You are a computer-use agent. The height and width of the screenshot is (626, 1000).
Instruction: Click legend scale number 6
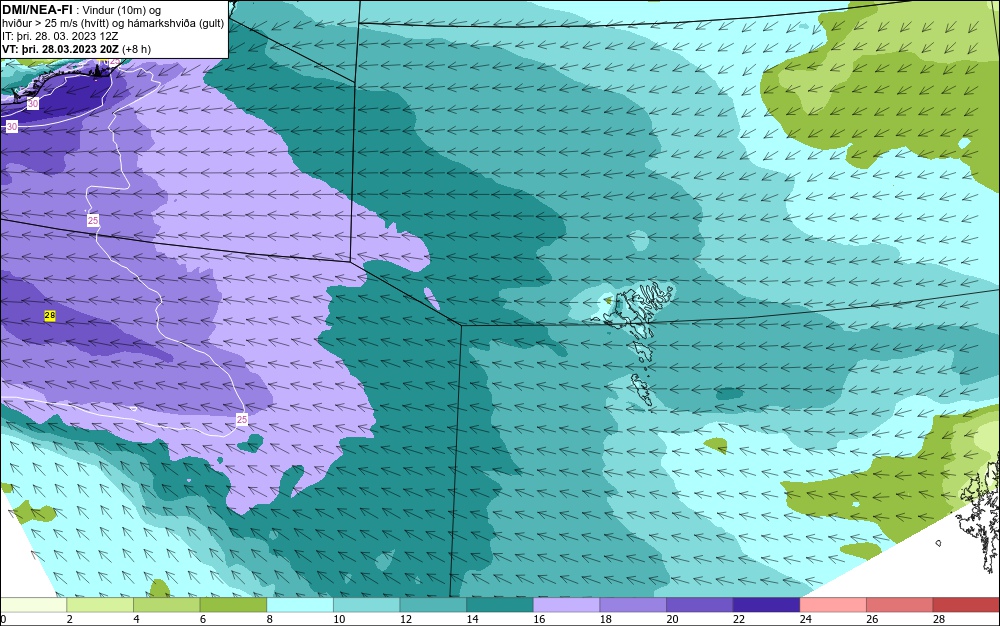click(x=203, y=619)
